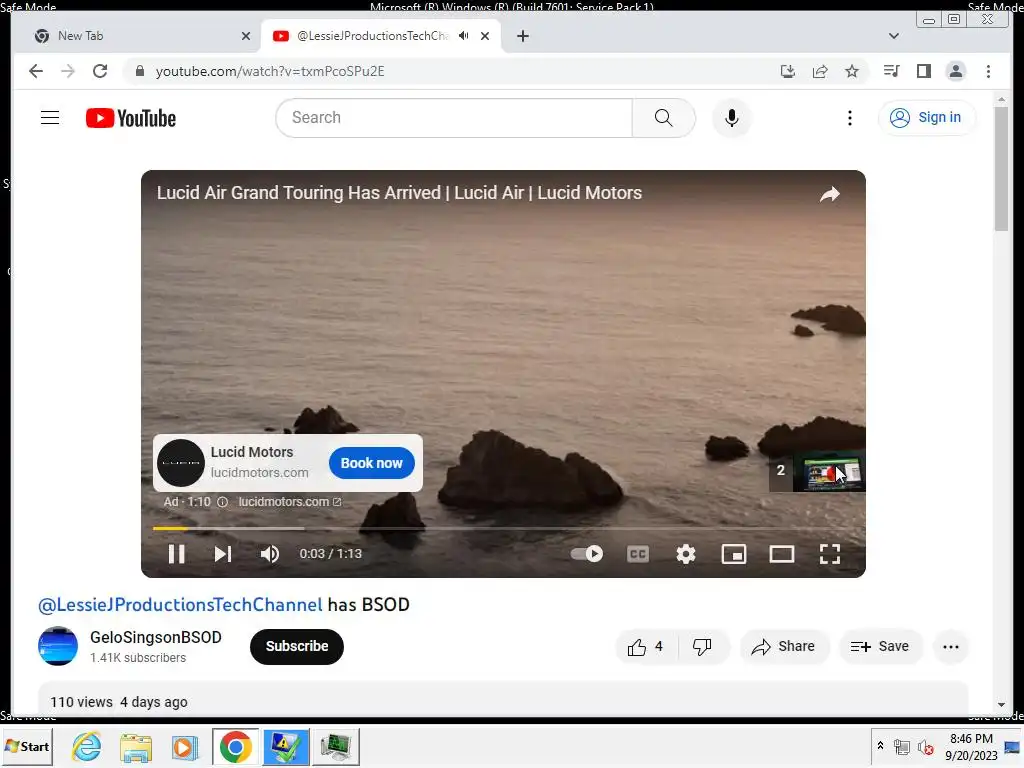
Task: Switch to theater mode
Action: pos(782,554)
